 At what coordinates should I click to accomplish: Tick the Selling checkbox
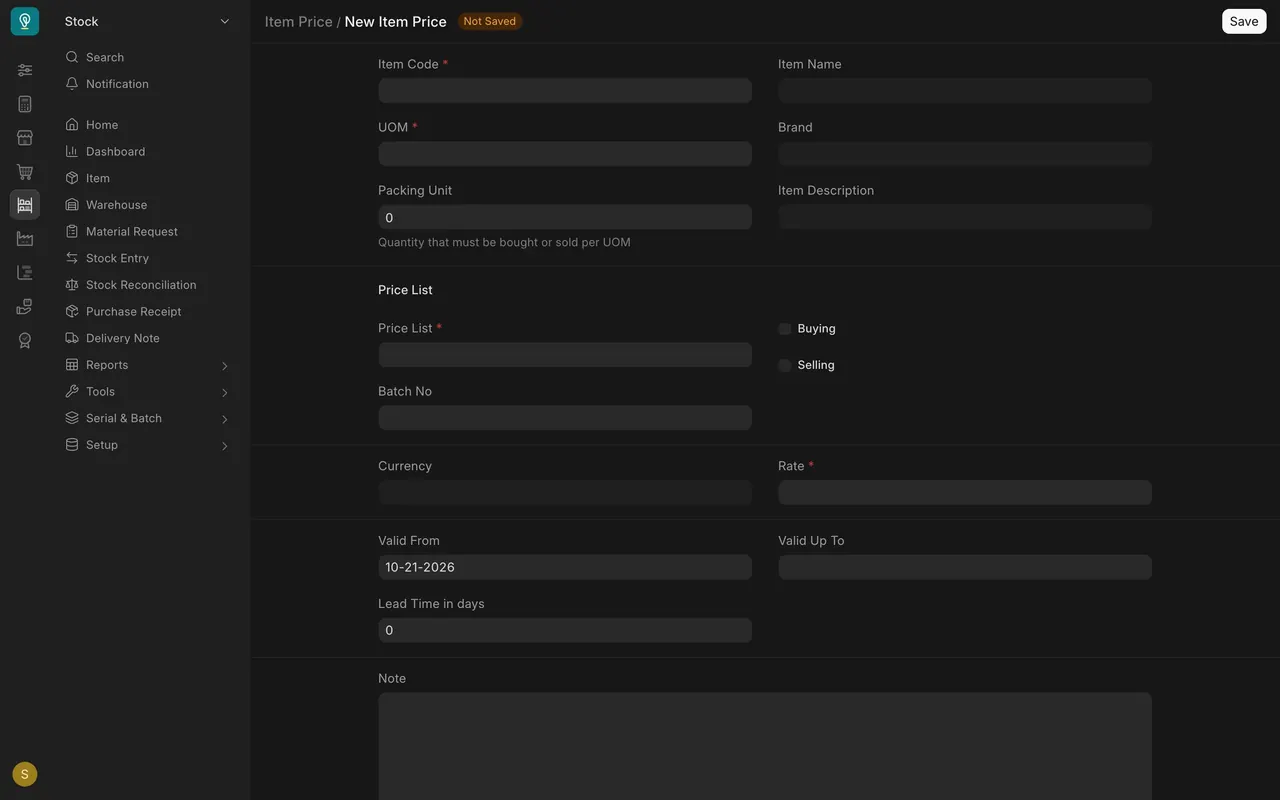(x=785, y=365)
